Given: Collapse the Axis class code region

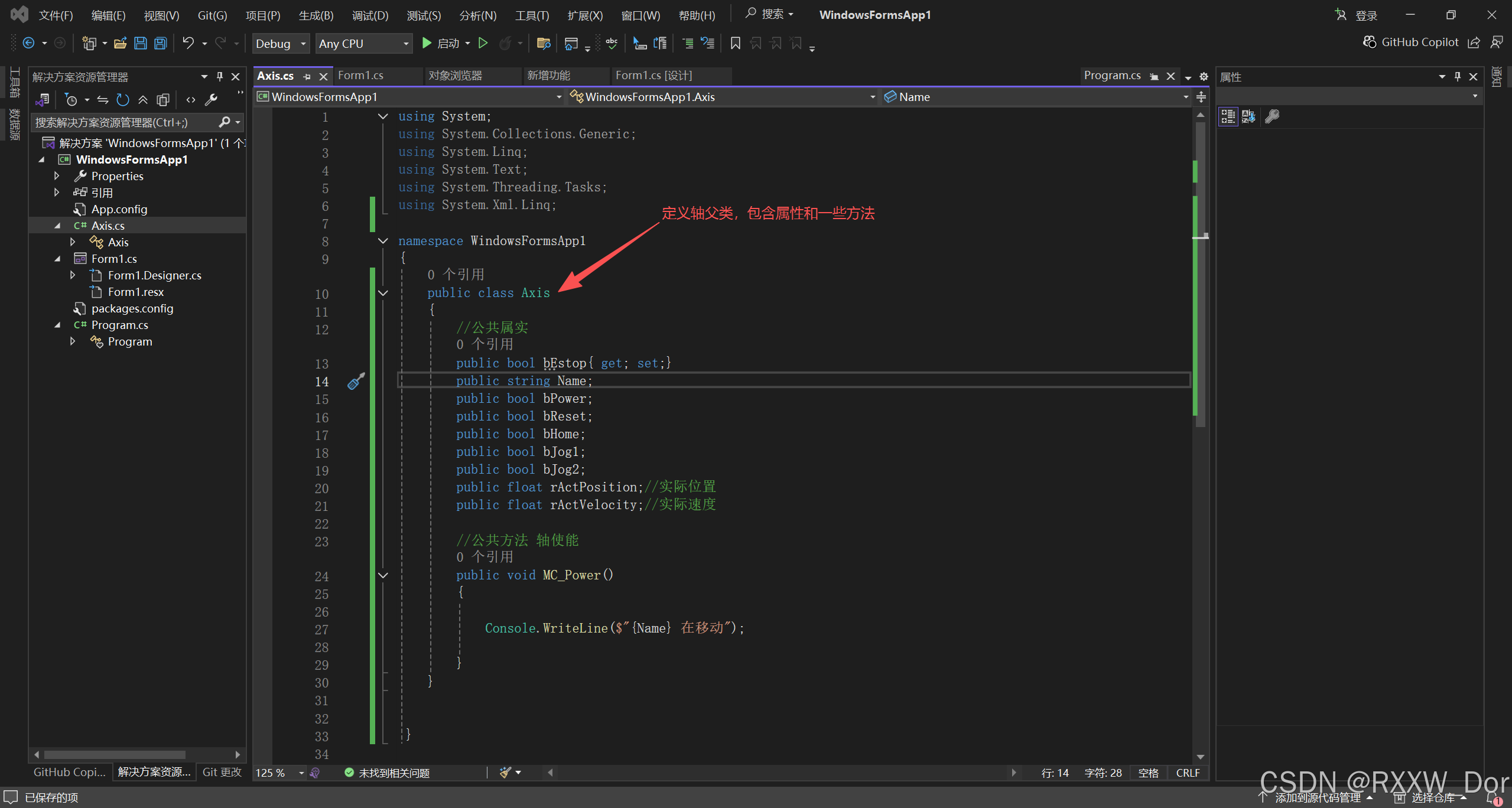Looking at the screenshot, I should click(383, 293).
